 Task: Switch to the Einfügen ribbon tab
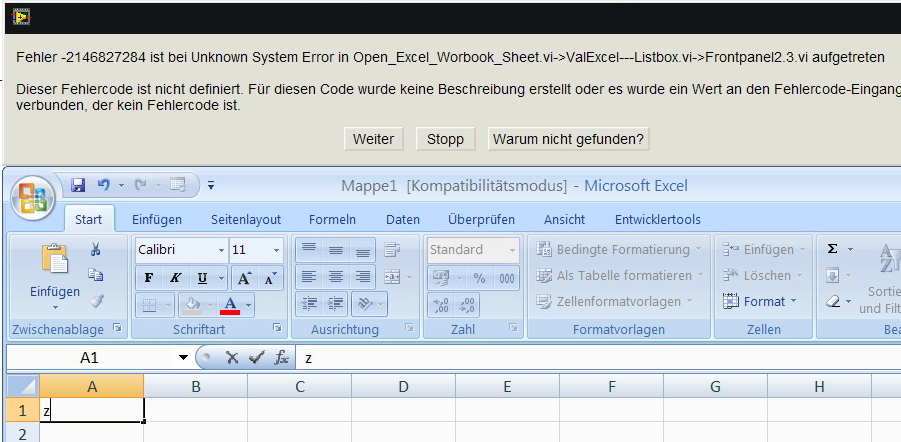[157, 220]
